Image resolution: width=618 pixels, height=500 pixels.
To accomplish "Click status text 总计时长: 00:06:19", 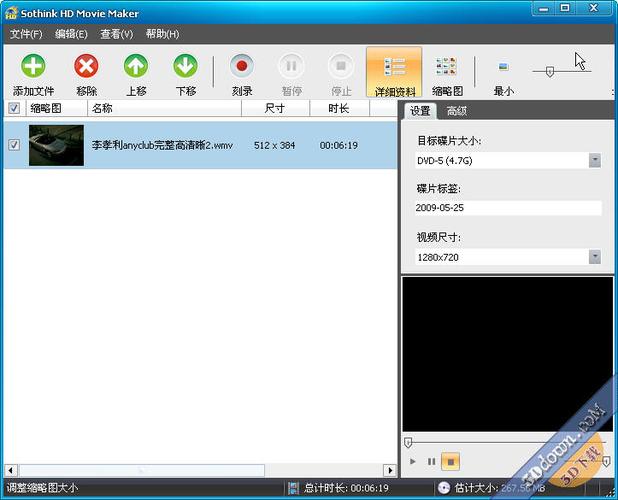I will pyautogui.click(x=346, y=488).
